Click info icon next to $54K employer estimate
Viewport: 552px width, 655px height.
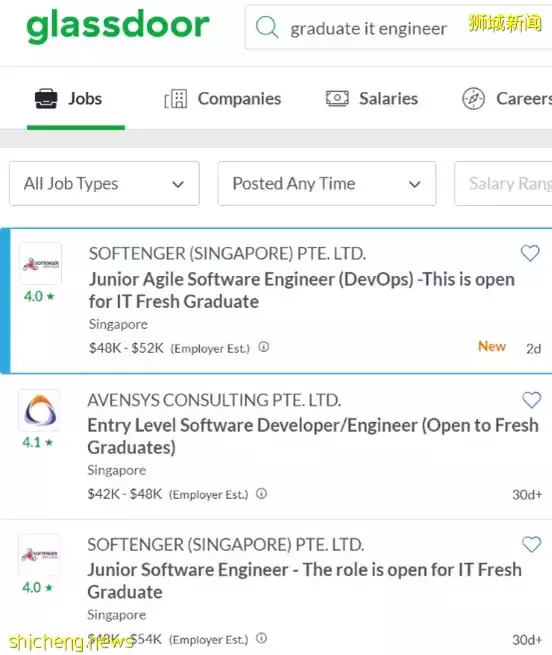point(262,638)
